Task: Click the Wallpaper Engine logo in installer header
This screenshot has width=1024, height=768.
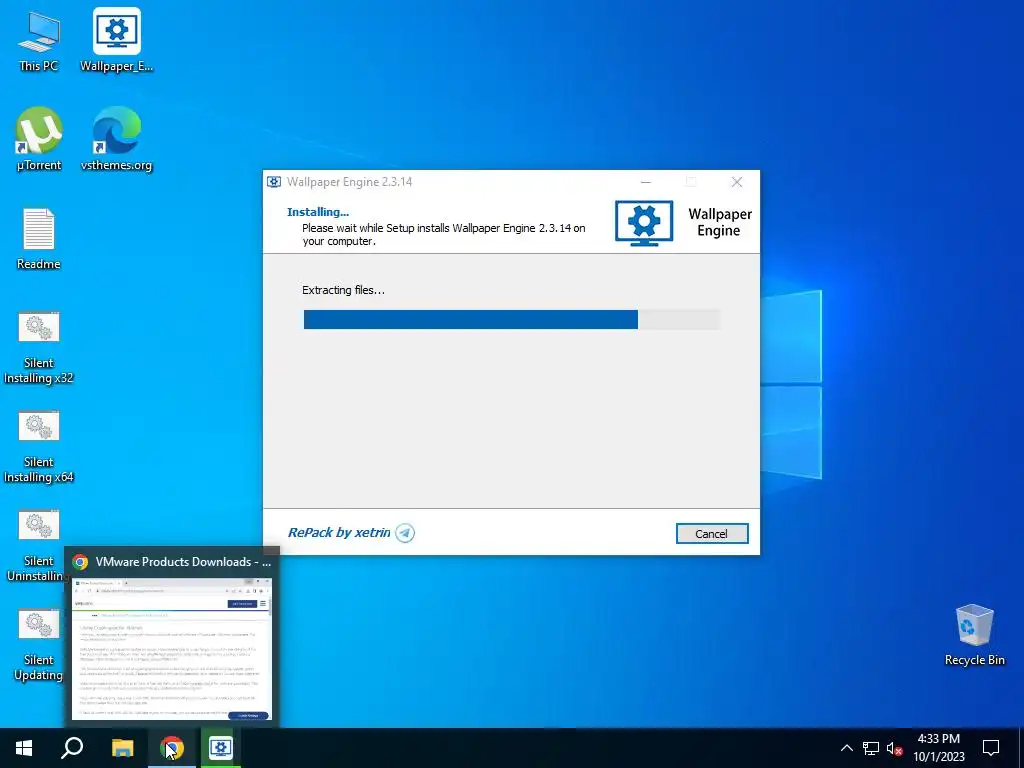Action: [x=644, y=223]
